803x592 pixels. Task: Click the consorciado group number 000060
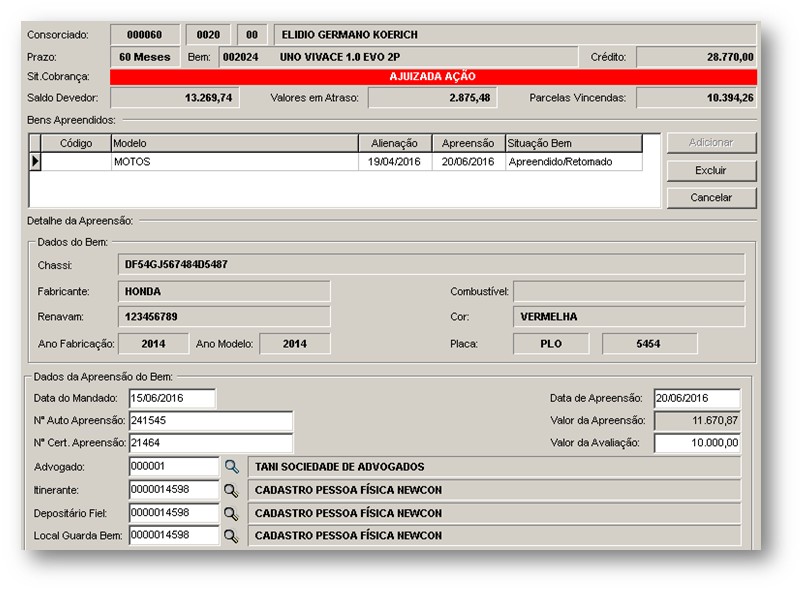coord(145,35)
